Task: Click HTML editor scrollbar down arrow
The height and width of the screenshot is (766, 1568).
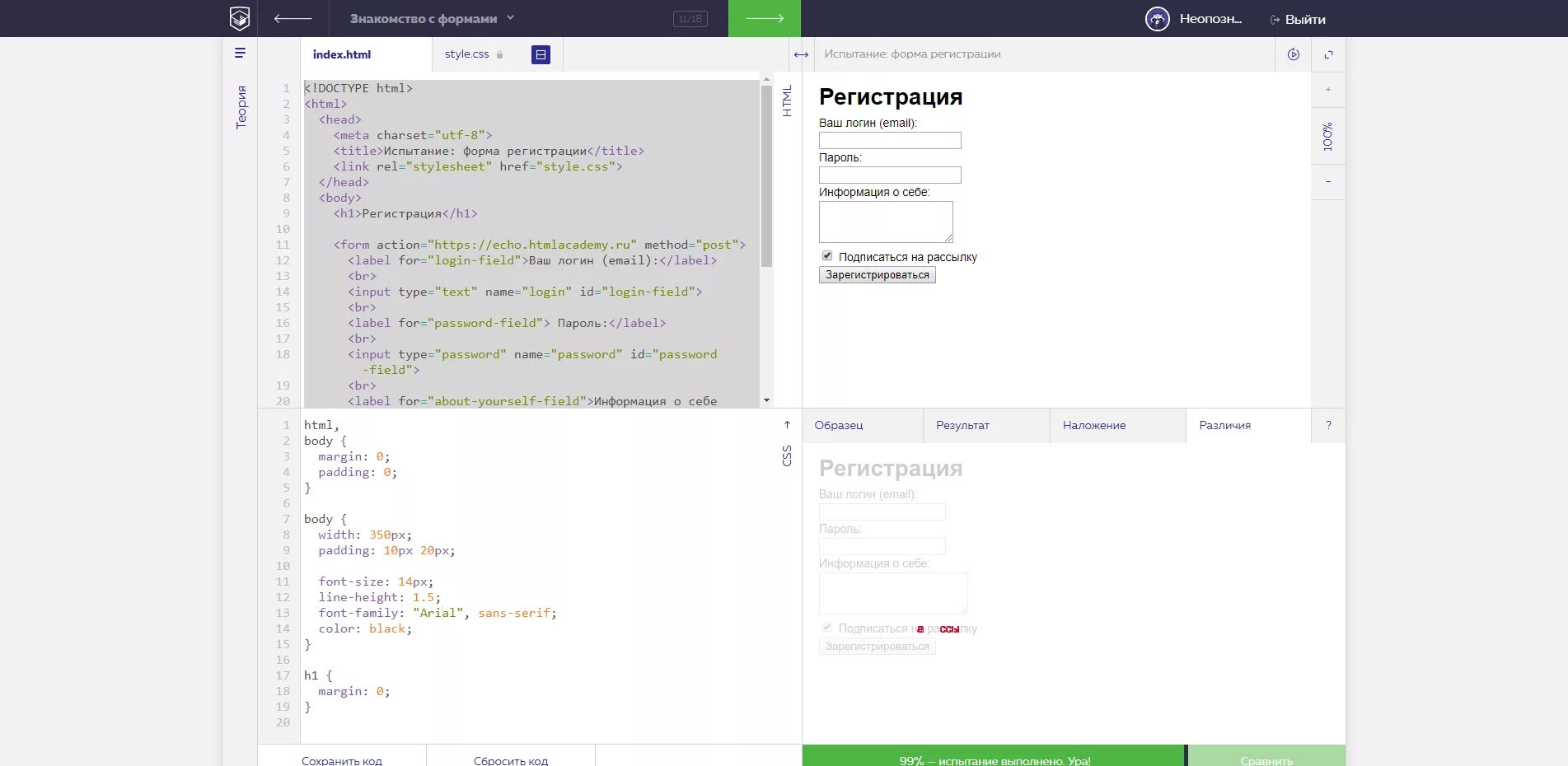Action: click(766, 400)
